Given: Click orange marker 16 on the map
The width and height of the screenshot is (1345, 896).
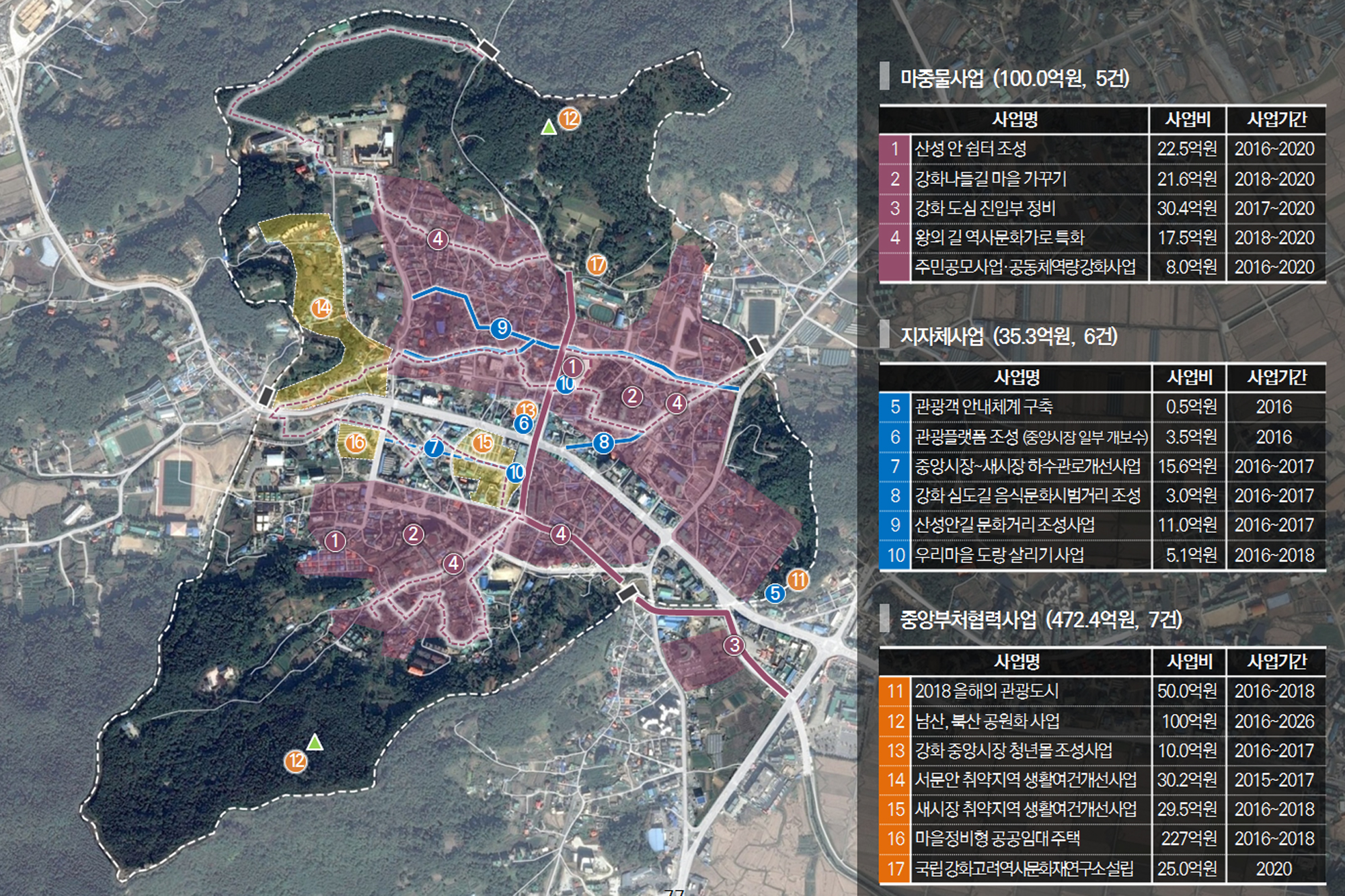Looking at the screenshot, I should pos(356,442).
